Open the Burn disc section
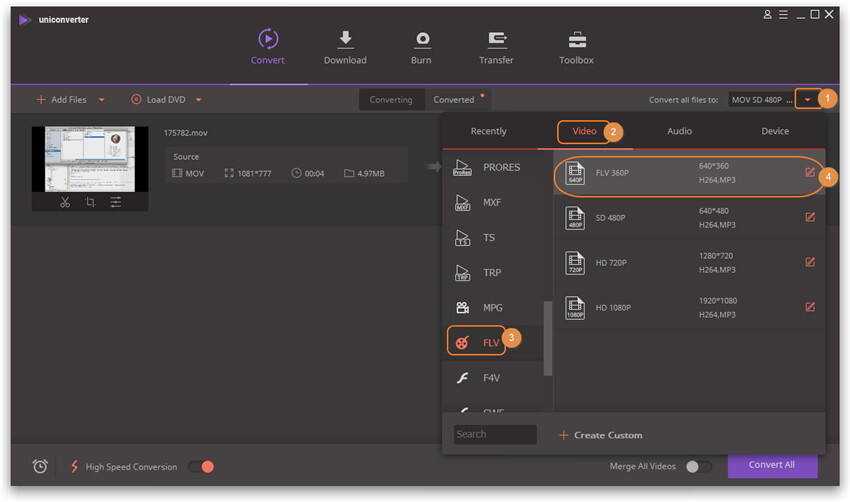Image resolution: width=850 pixels, height=502 pixels. tap(421, 39)
